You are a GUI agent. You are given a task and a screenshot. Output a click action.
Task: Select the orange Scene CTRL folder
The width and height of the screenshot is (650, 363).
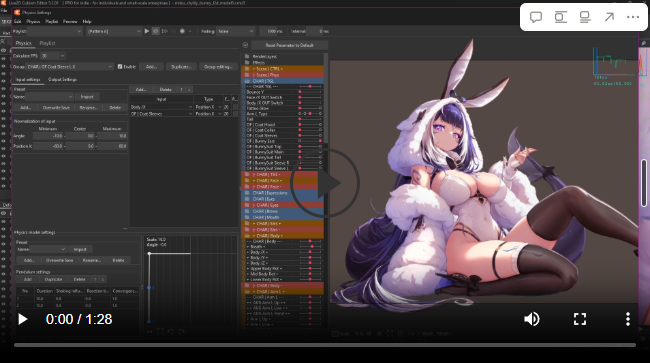point(283,69)
